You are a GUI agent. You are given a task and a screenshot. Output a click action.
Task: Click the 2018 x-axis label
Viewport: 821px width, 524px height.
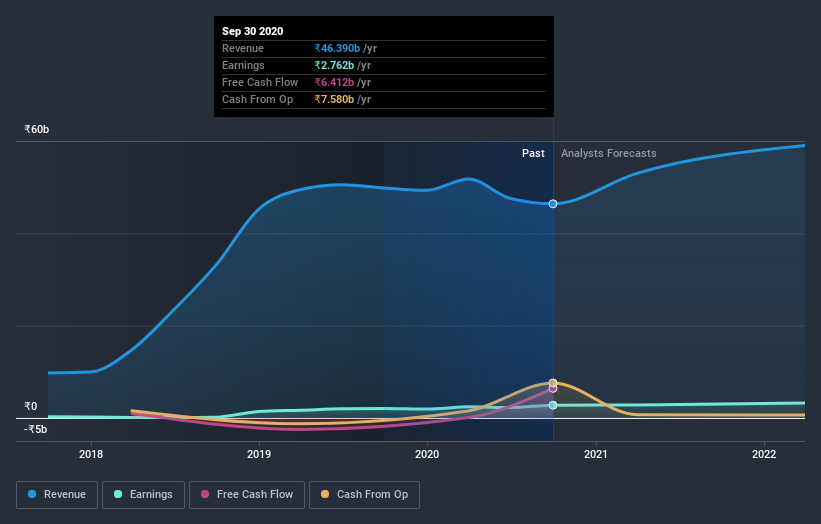pos(91,454)
